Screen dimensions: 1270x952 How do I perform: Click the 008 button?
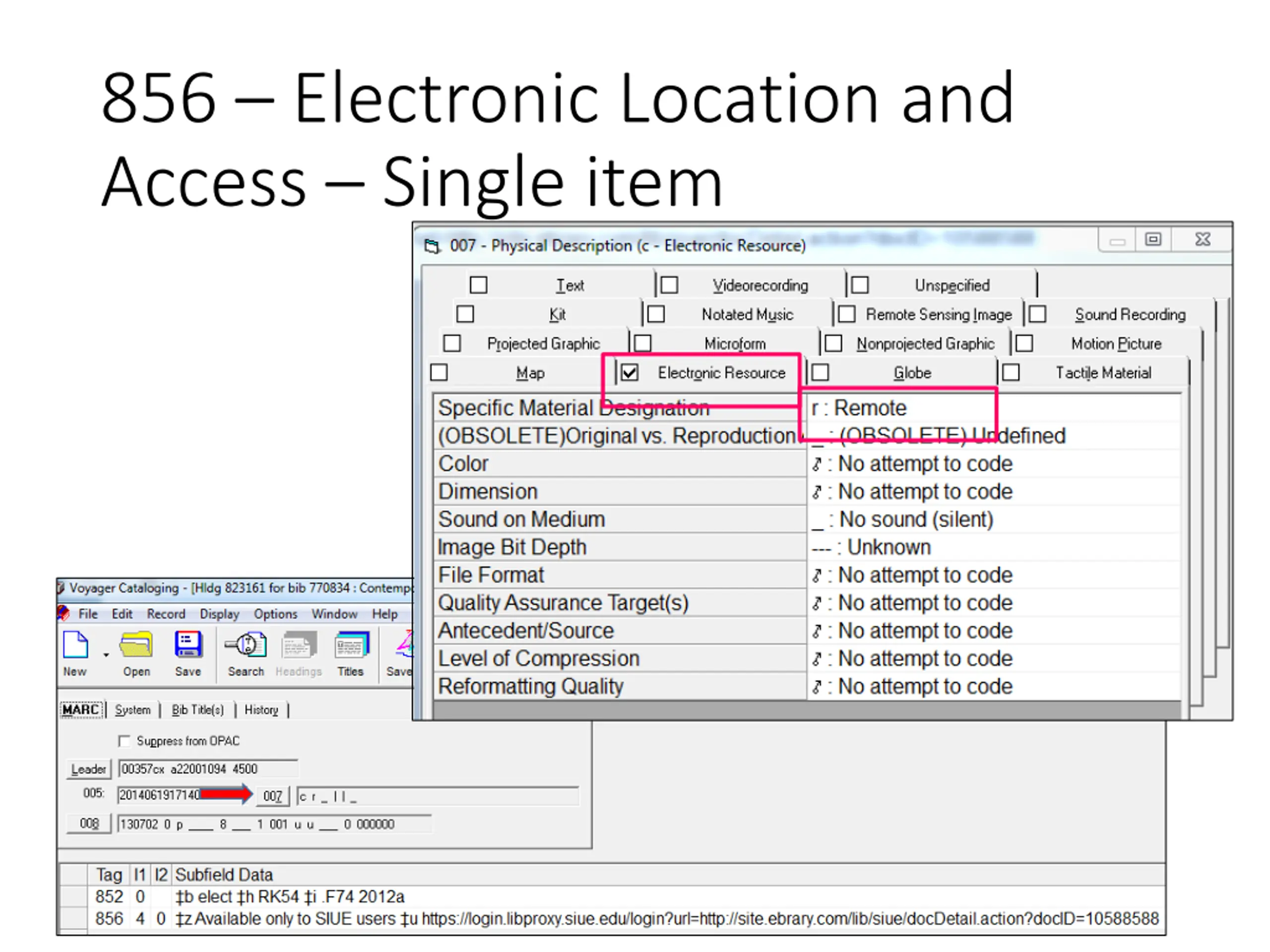coord(89,824)
